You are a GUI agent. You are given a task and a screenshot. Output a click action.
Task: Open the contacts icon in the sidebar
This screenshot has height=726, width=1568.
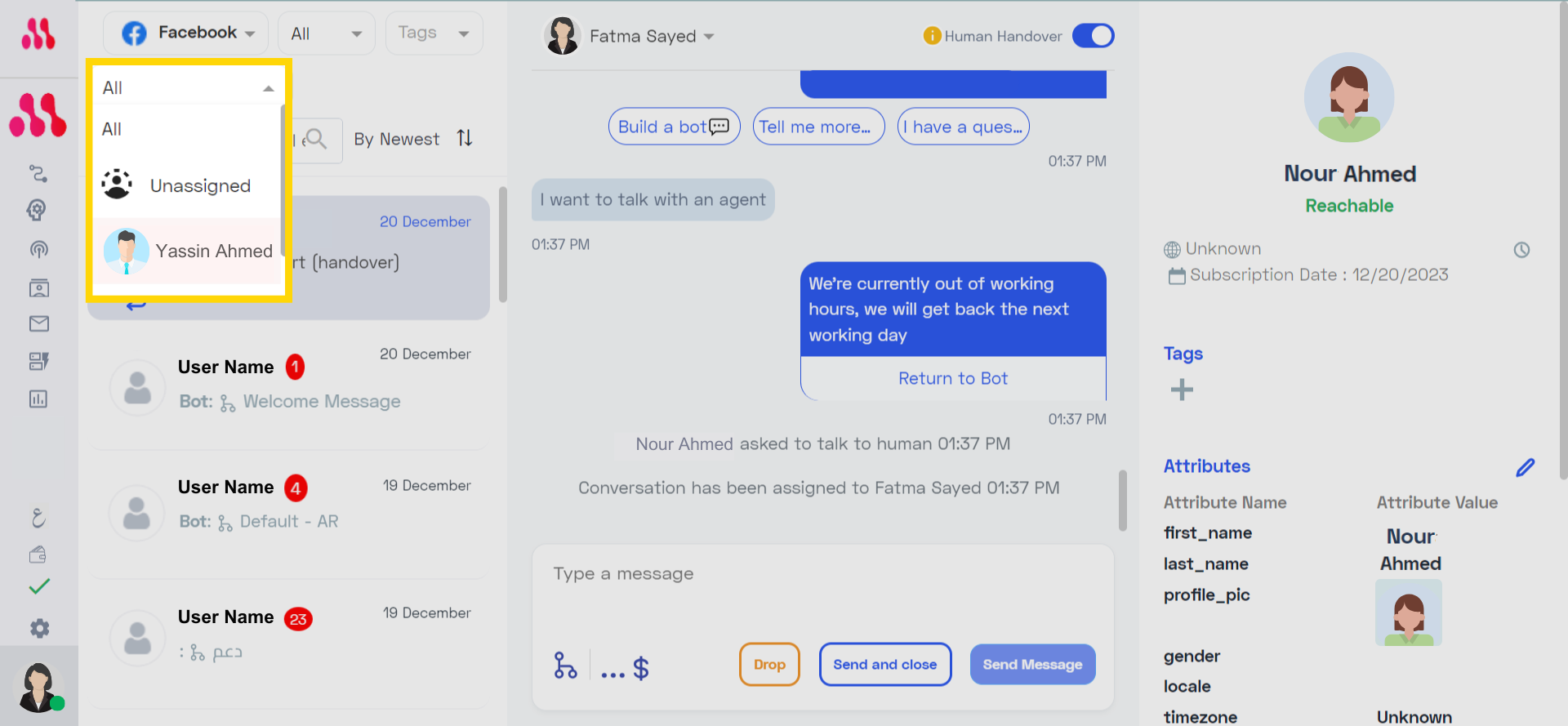coord(38,287)
